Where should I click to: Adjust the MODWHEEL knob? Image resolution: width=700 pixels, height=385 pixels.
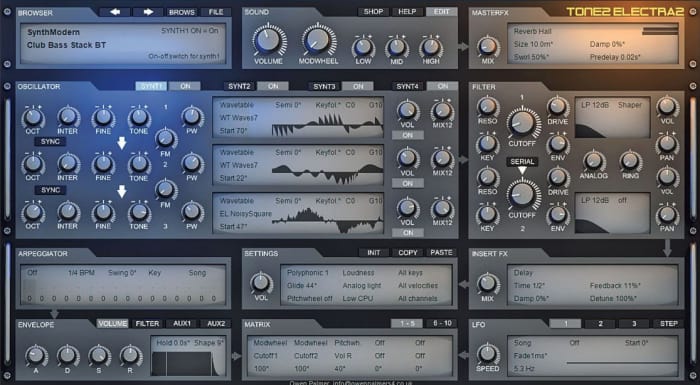tap(318, 40)
